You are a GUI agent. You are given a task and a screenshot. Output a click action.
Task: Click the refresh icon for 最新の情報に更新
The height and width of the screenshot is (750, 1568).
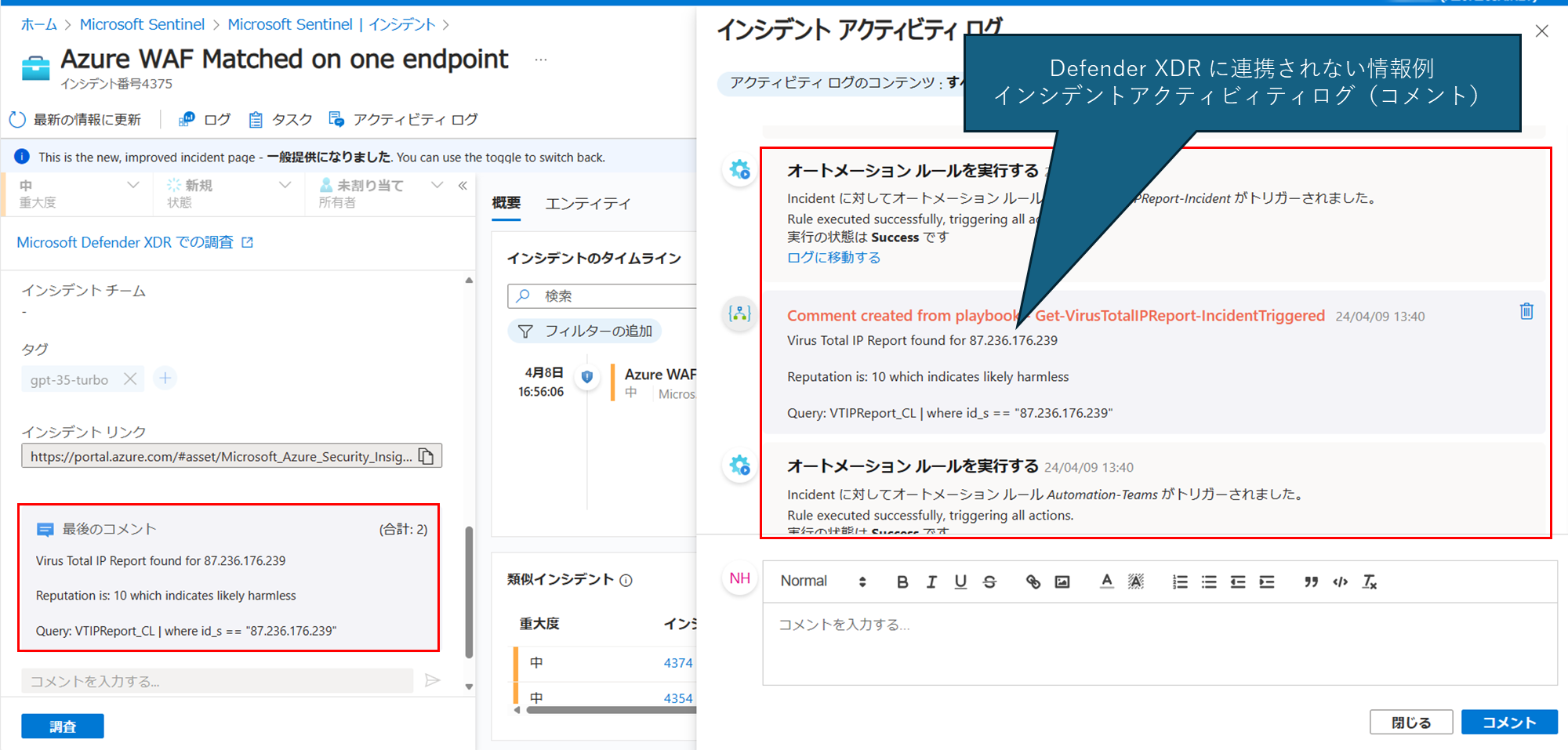click(17, 120)
